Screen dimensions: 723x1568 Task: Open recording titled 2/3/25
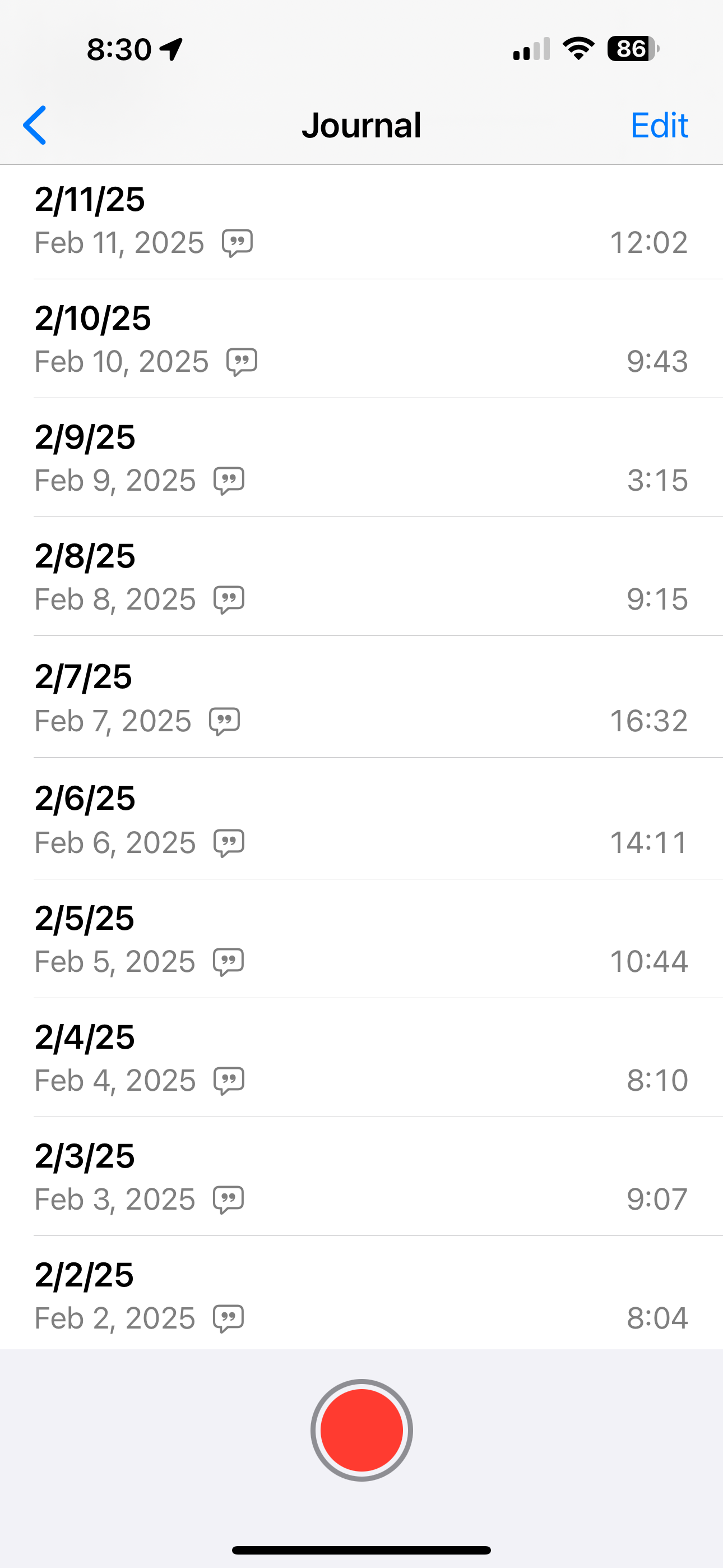85,1156
